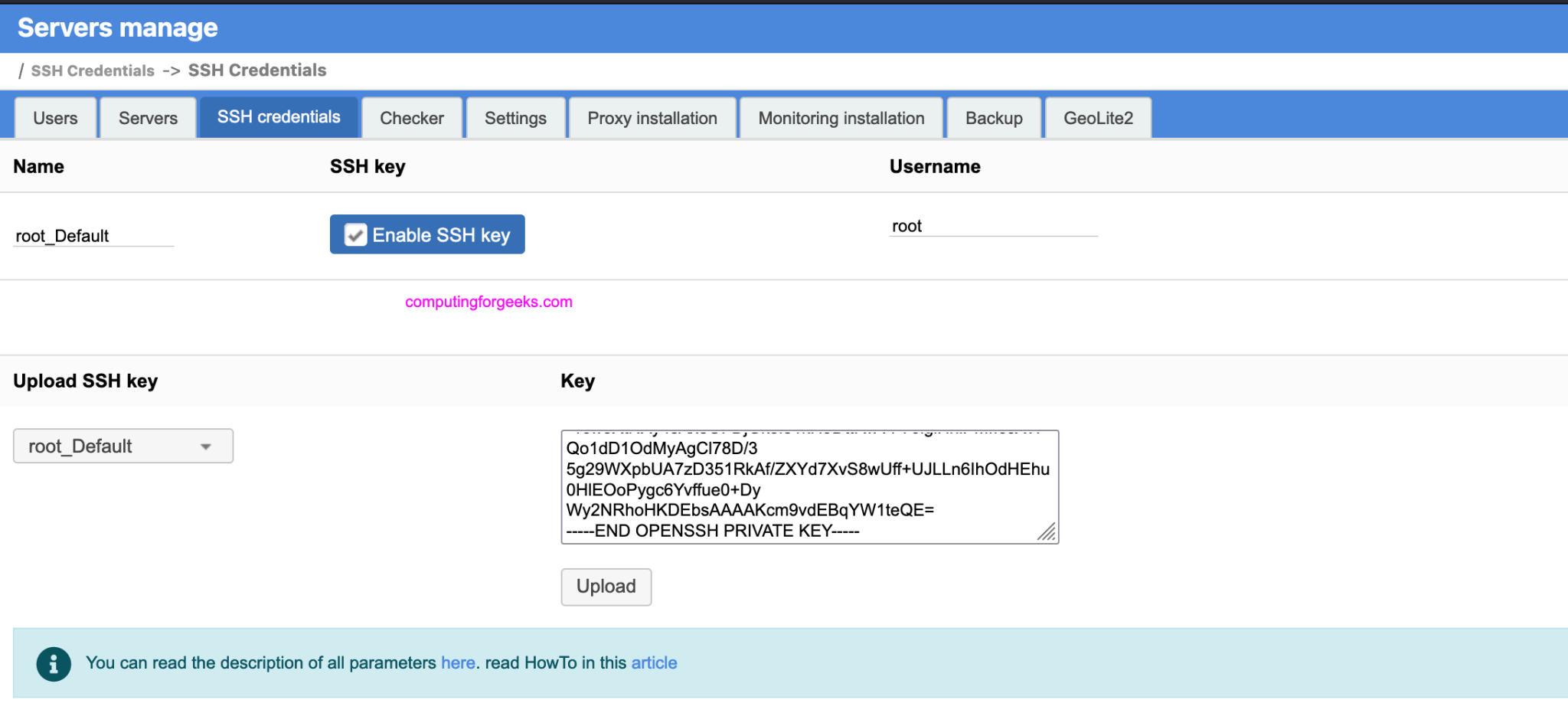Click the SSH Credentials breadcrumb
Viewport: 1568px width, 726px height.
(92, 70)
